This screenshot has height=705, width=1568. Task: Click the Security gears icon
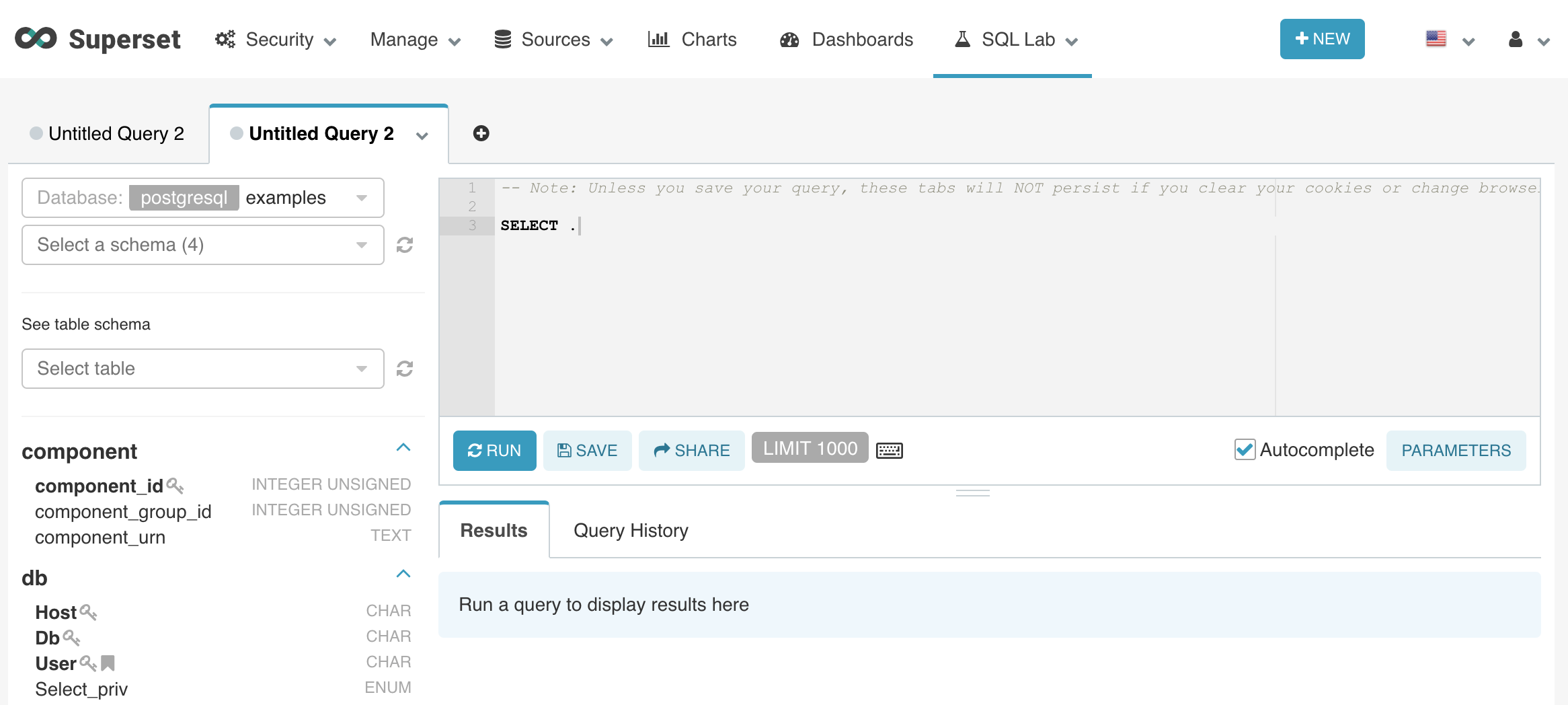[x=225, y=39]
